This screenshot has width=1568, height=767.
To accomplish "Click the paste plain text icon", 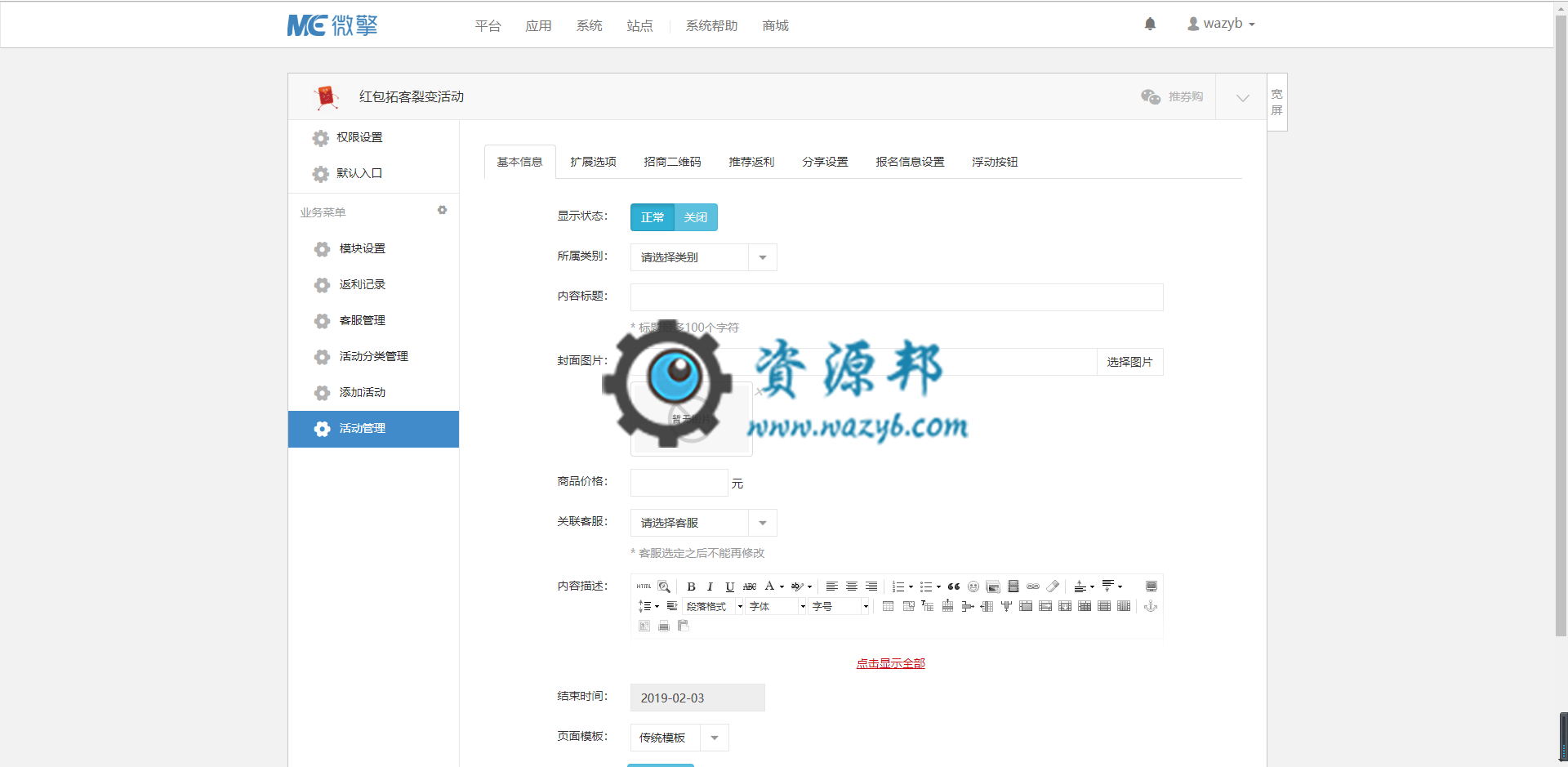I will [x=684, y=626].
